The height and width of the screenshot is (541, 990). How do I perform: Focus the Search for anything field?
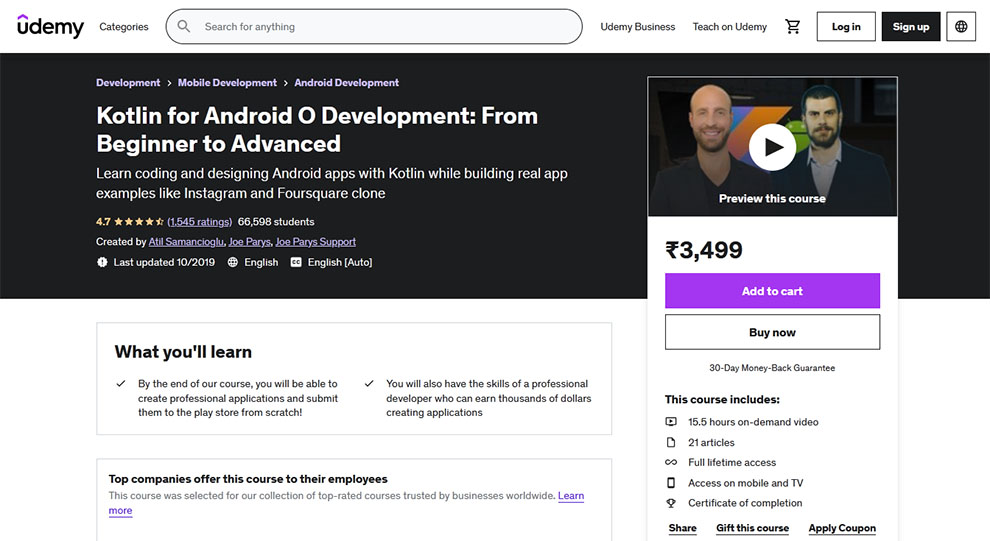(374, 27)
